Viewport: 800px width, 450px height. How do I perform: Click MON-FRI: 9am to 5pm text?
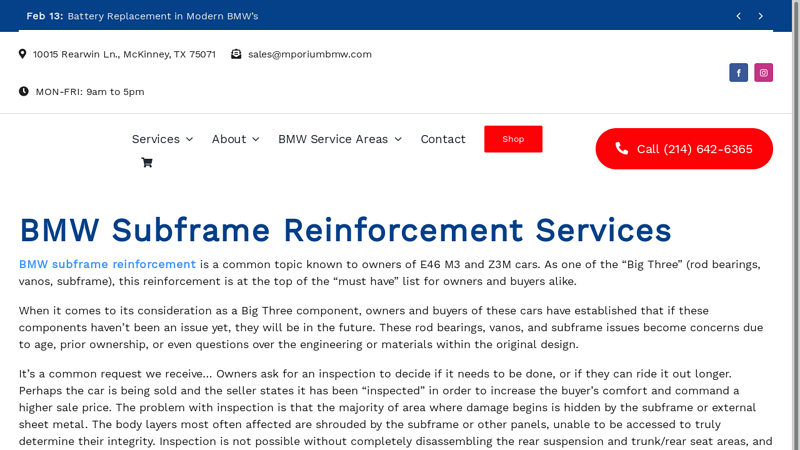click(90, 92)
